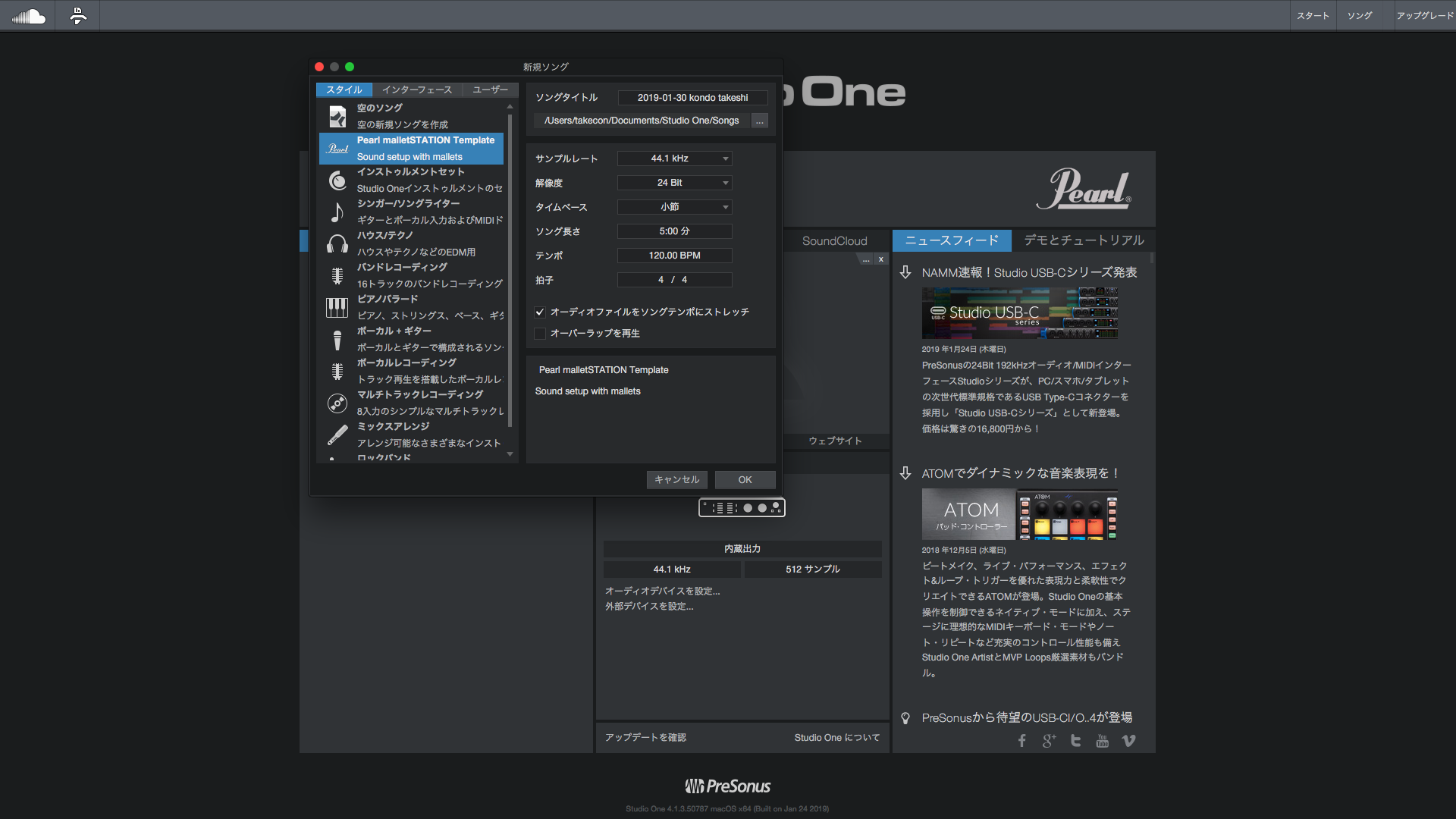Image resolution: width=1456 pixels, height=819 pixels.
Task: Select the House/Techno headphones icon
Action: tap(337, 244)
